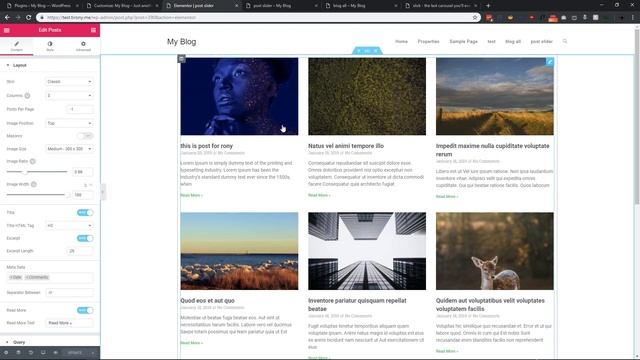Switch to the Content tab

[x=17, y=46]
